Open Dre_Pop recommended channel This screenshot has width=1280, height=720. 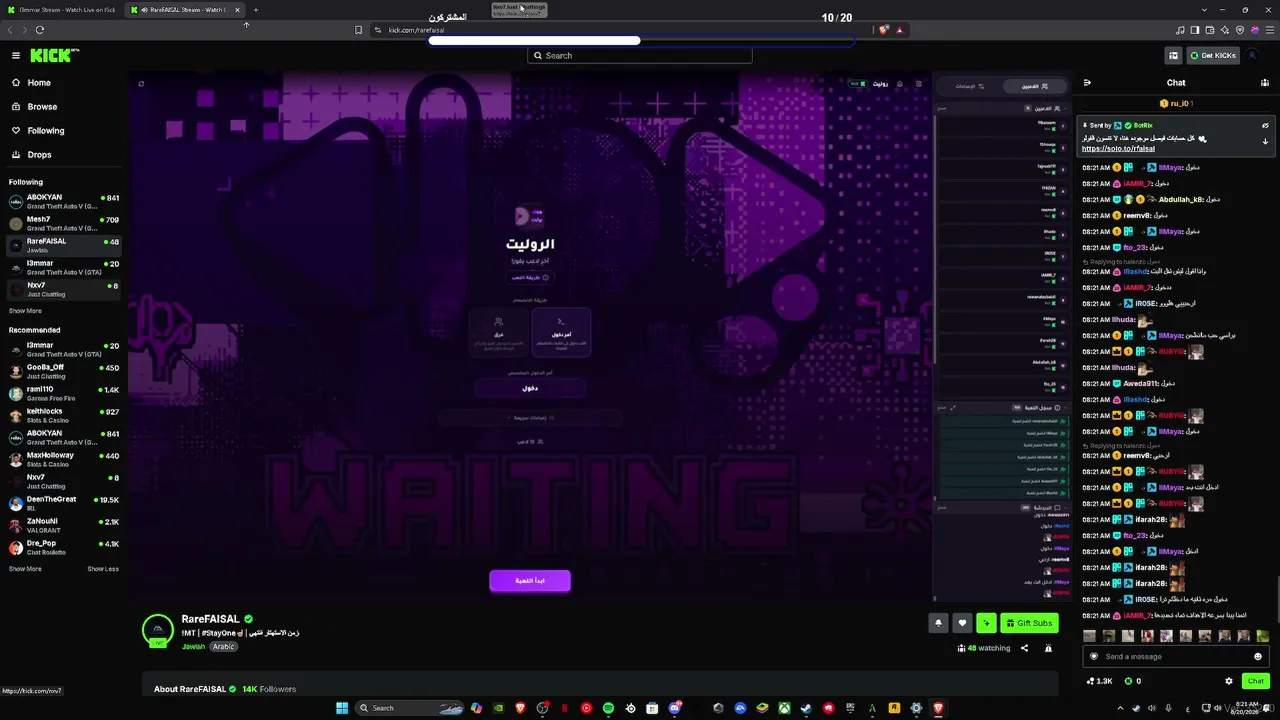coord(64,547)
